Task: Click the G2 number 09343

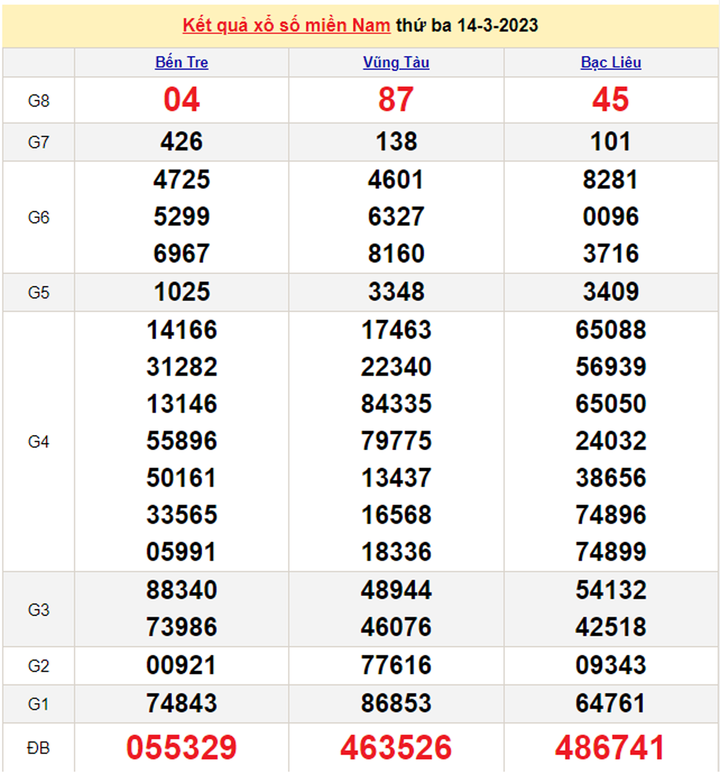Action: 611,665
